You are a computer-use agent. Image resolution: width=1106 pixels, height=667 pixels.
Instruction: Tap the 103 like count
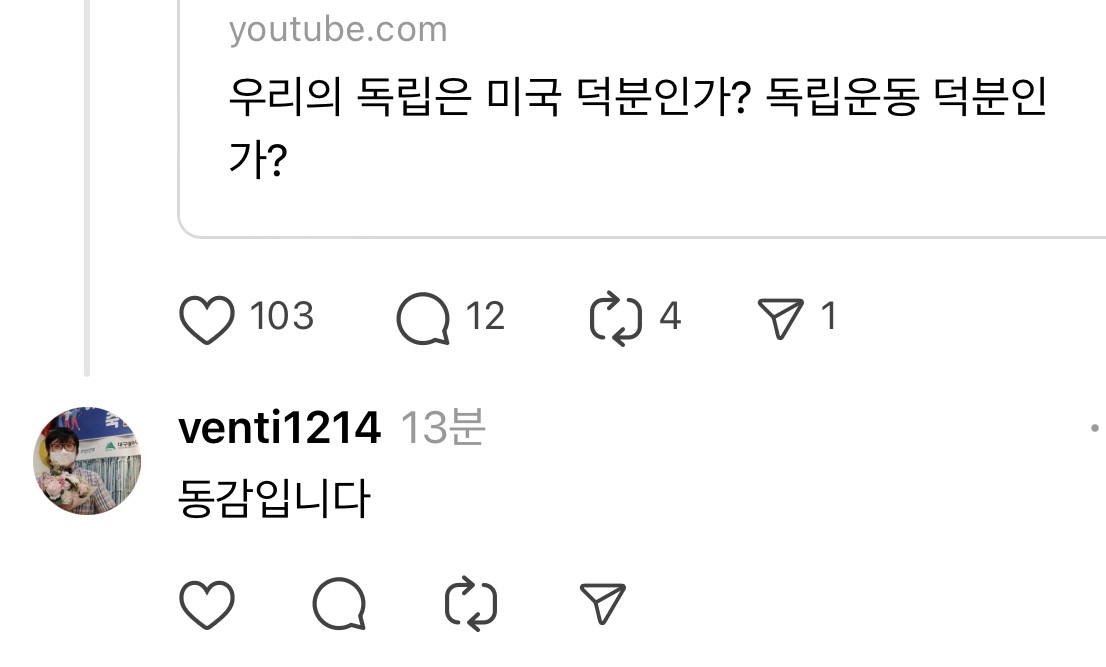click(281, 317)
